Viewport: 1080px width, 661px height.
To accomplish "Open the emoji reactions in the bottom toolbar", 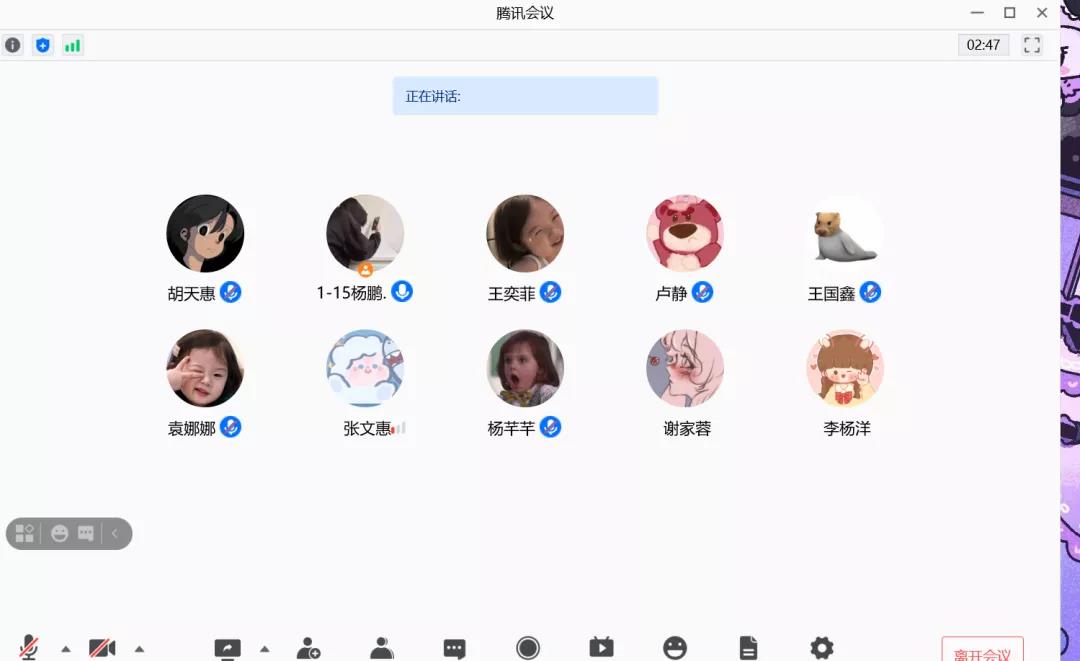I will (675, 648).
